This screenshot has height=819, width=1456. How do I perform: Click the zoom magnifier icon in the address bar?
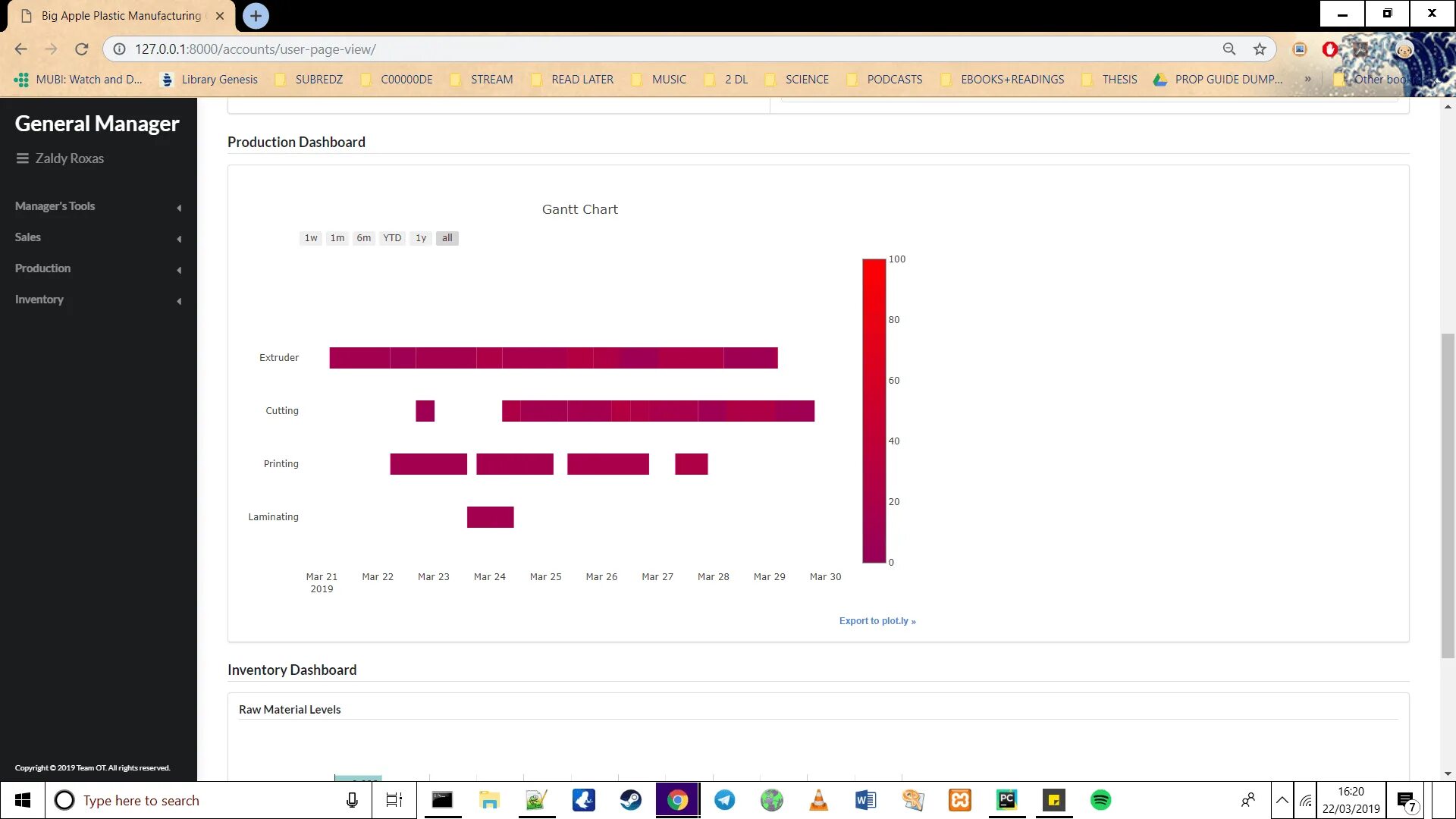[1229, 49]
